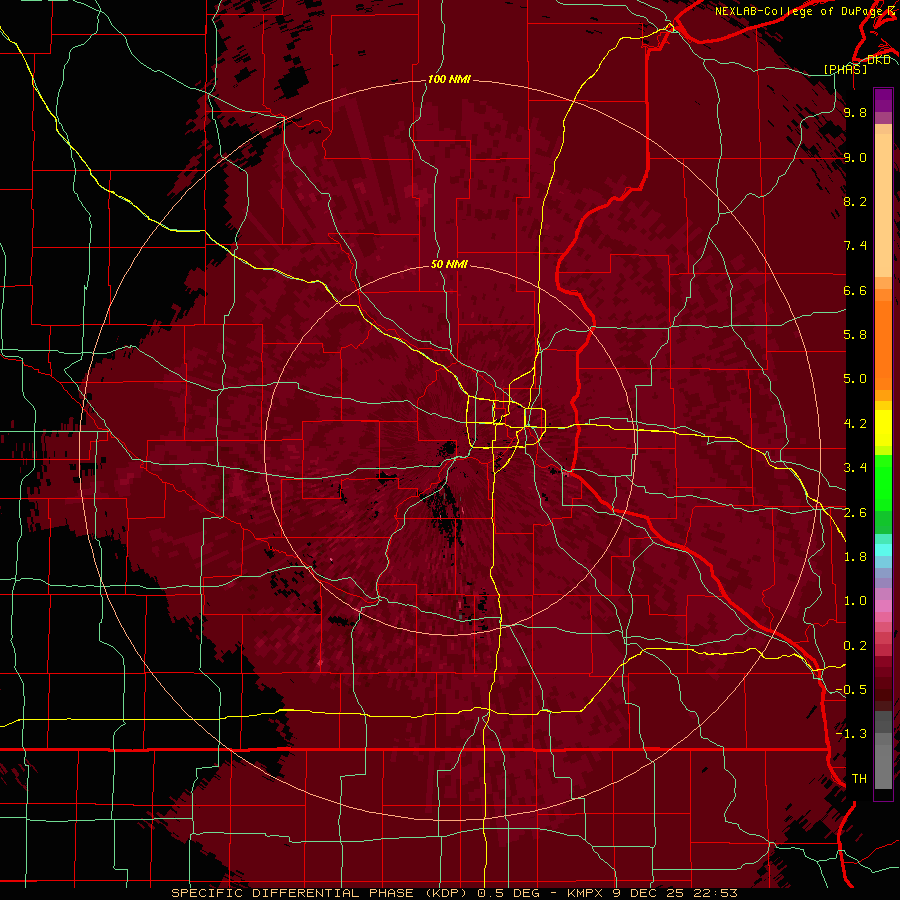Click the 5.8 legend value

point(855,335)
